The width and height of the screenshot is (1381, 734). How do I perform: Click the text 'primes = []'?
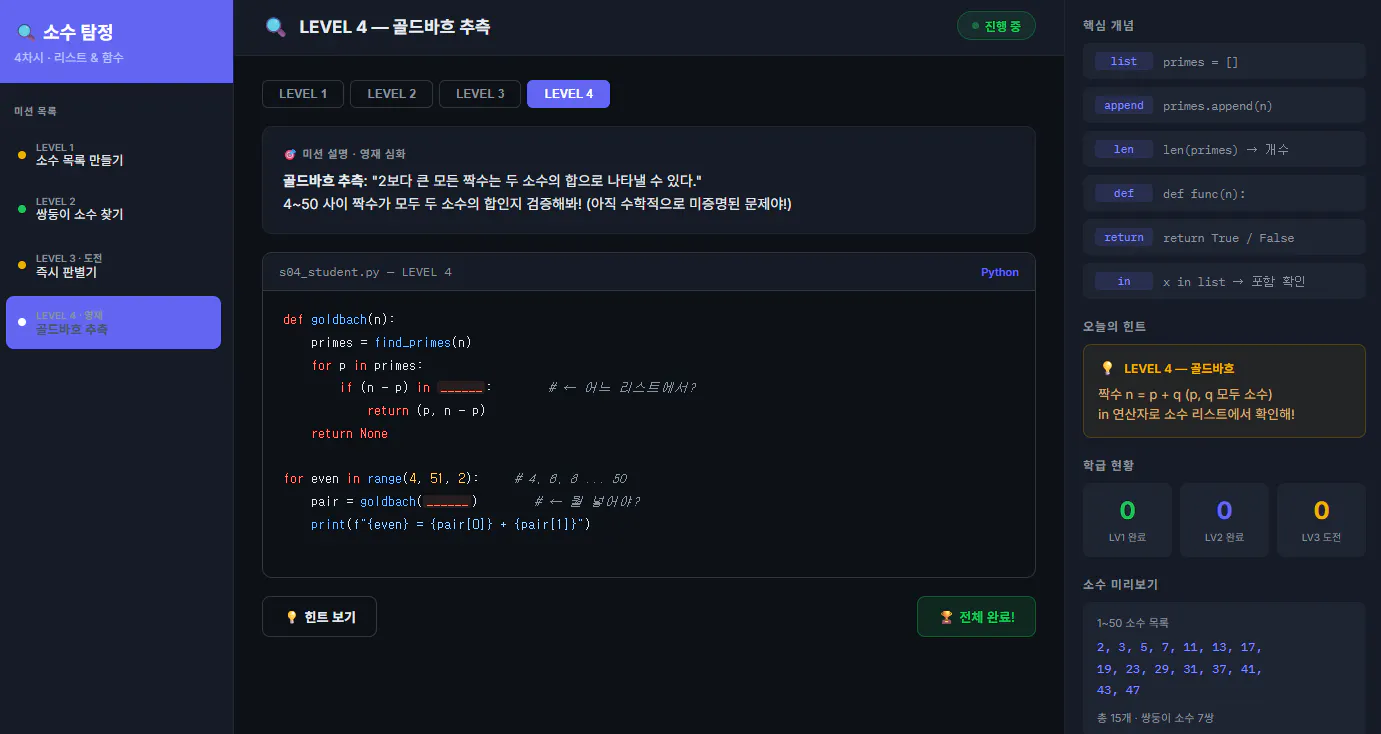[x=1200, y=62]
